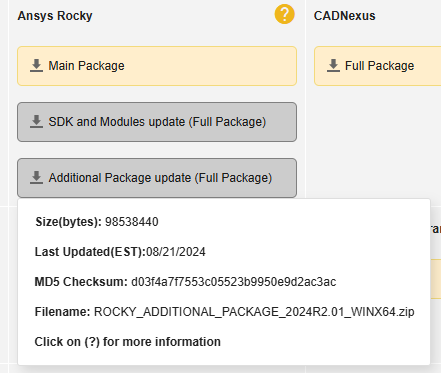The image size is (441, 373).
Task: Click the last updated date 08/21/2024
Action: [176, 252]
